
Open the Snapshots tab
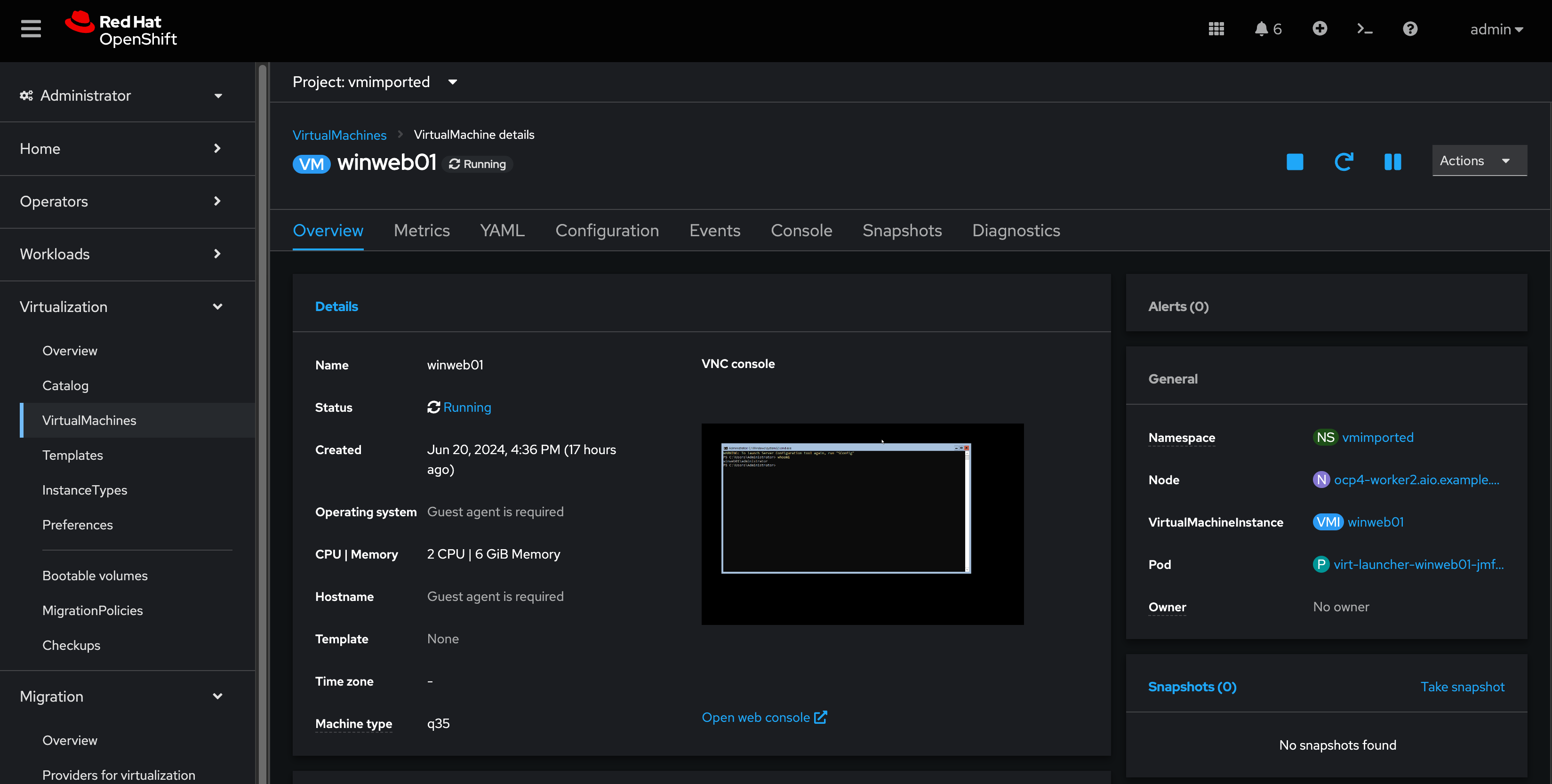pos(902,230)
